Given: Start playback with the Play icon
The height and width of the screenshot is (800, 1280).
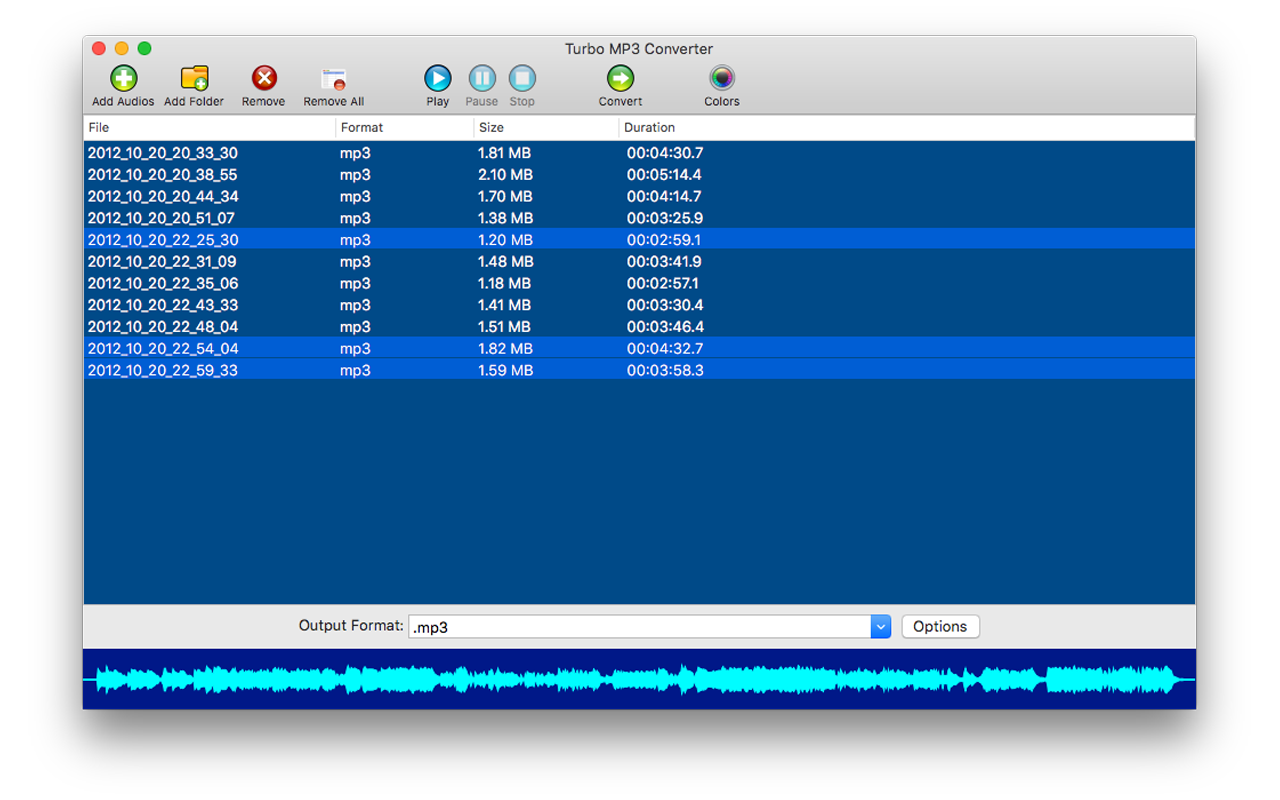Looking at the screenshot, I should [438, 78].
